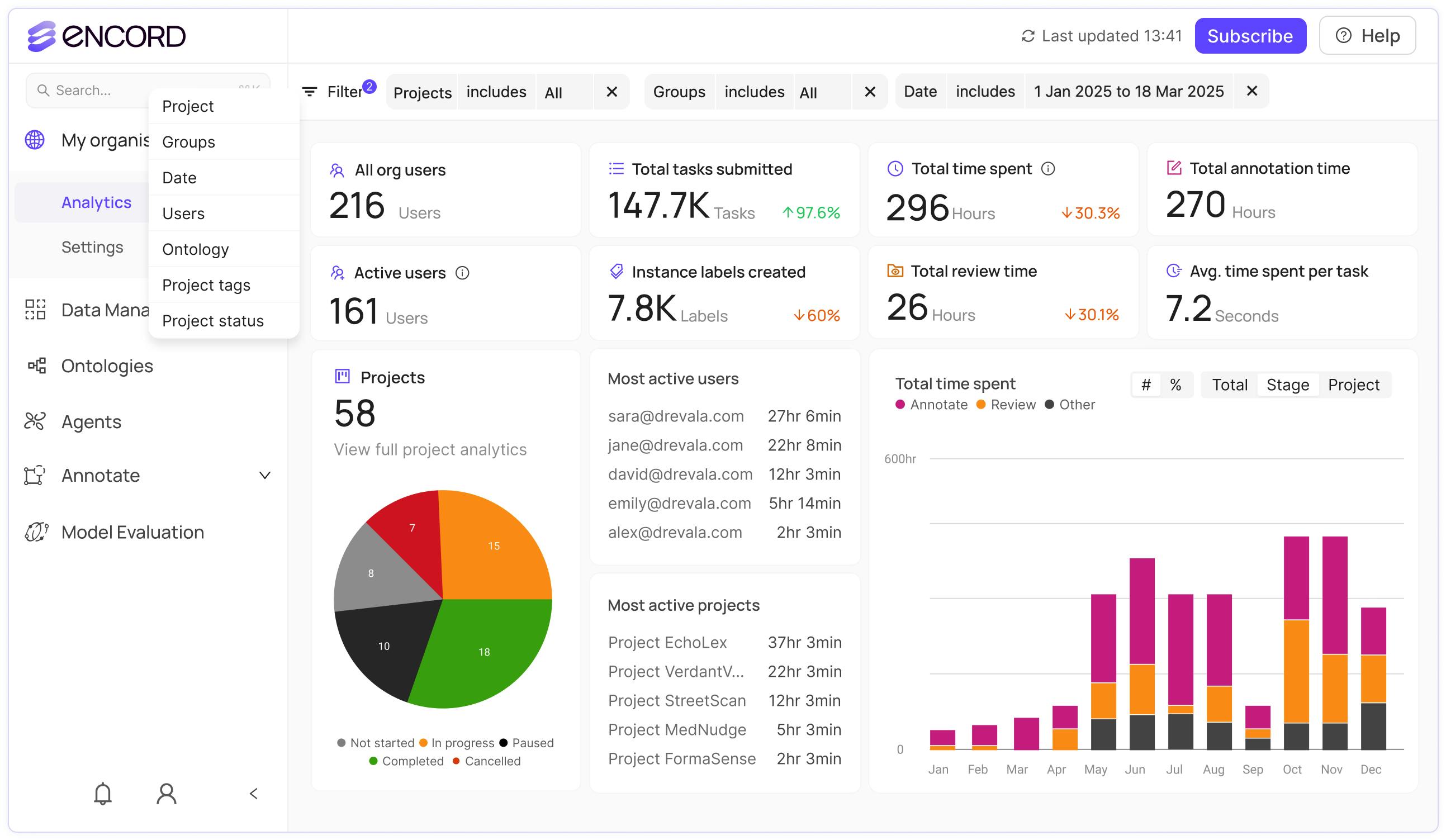Viewport: 1446px width, 840px height.
Task: Click the Agents icon in sidebar
Action: [35, 421]
